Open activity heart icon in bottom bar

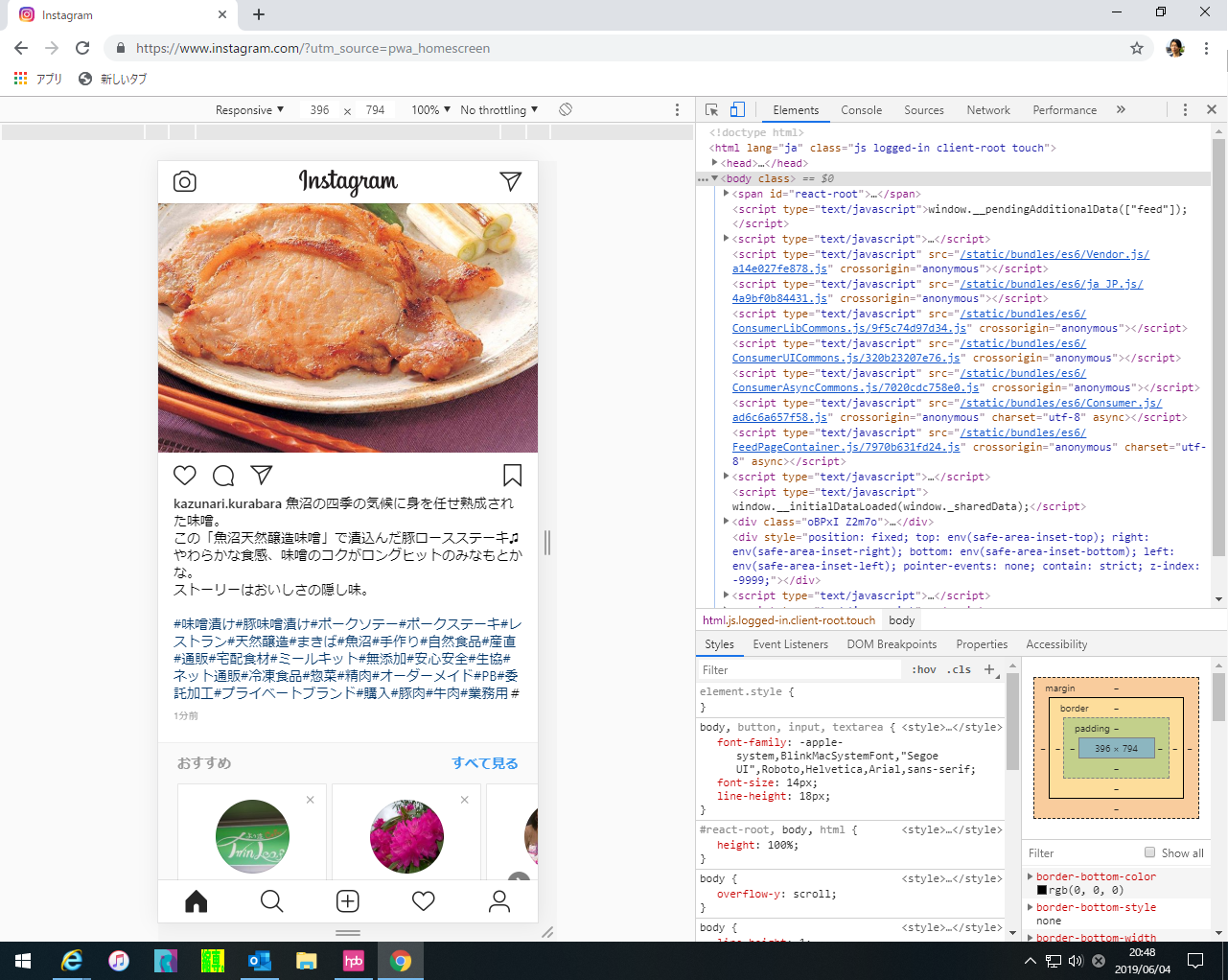424,900
